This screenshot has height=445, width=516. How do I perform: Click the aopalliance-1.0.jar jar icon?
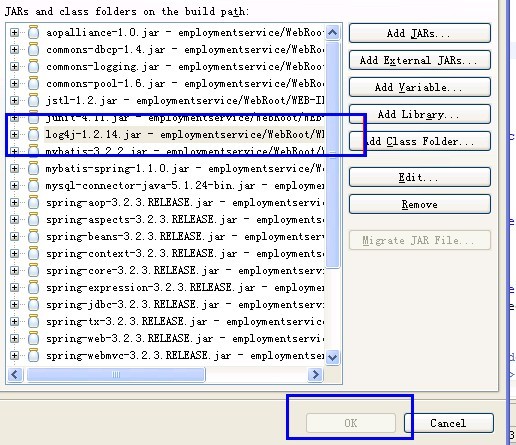(33, 32)
